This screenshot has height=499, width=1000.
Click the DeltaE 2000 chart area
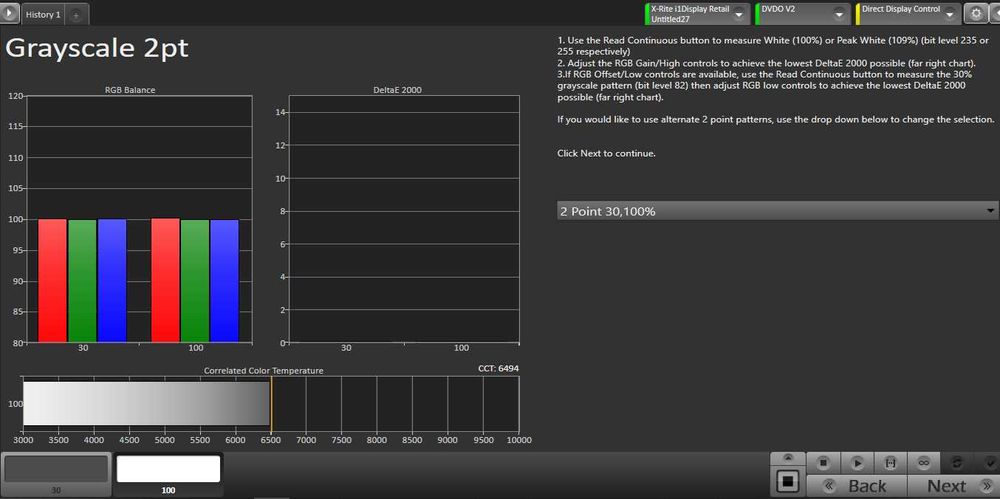coord(404,220)
